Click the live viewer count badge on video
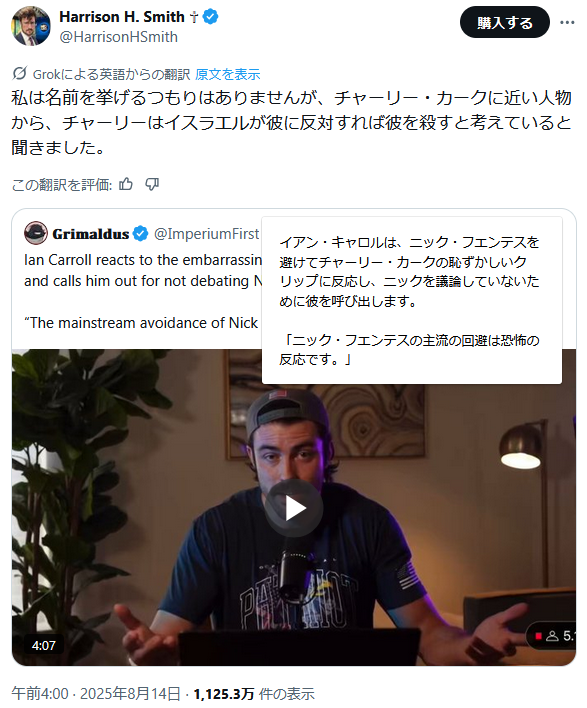 (552, 636)
